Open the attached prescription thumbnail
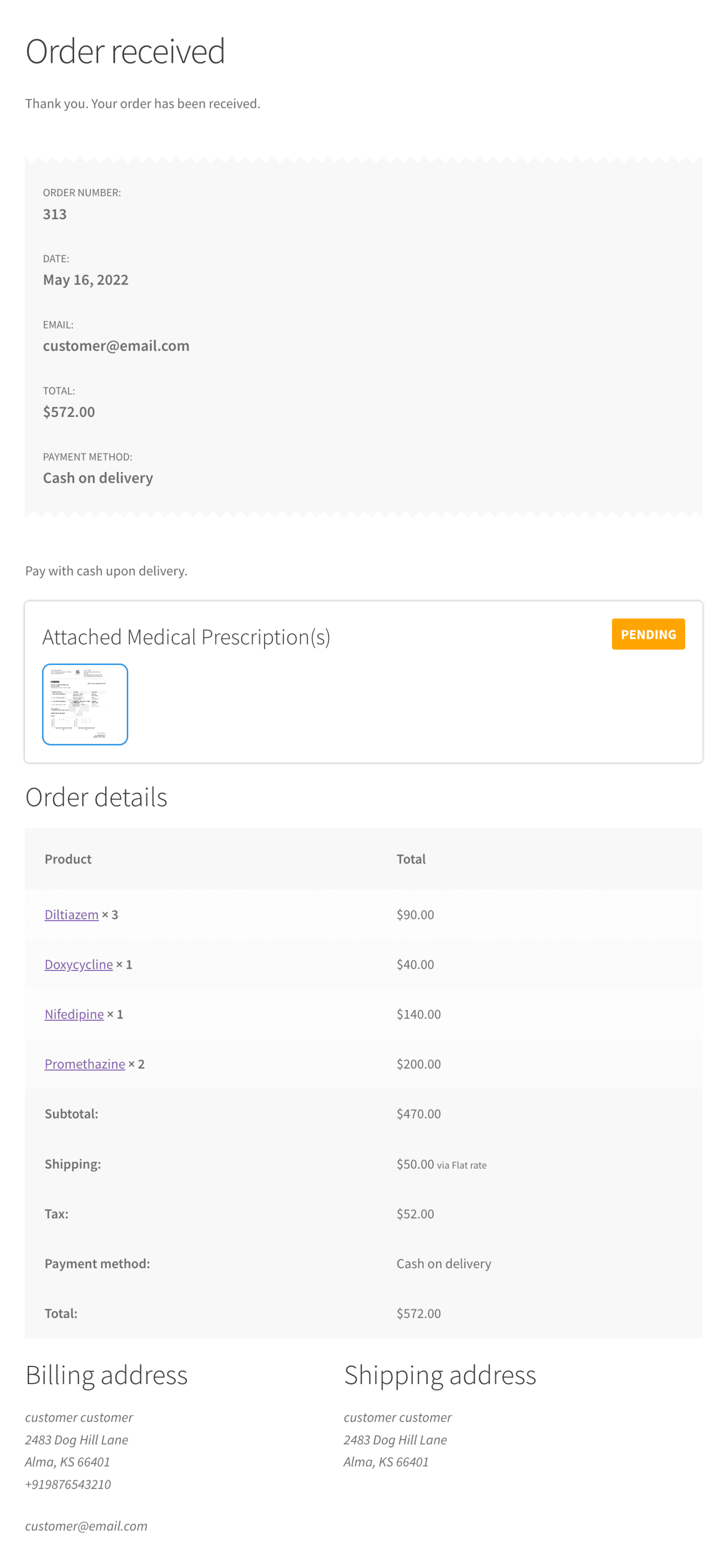726x1568 pixels. (85, 704)
